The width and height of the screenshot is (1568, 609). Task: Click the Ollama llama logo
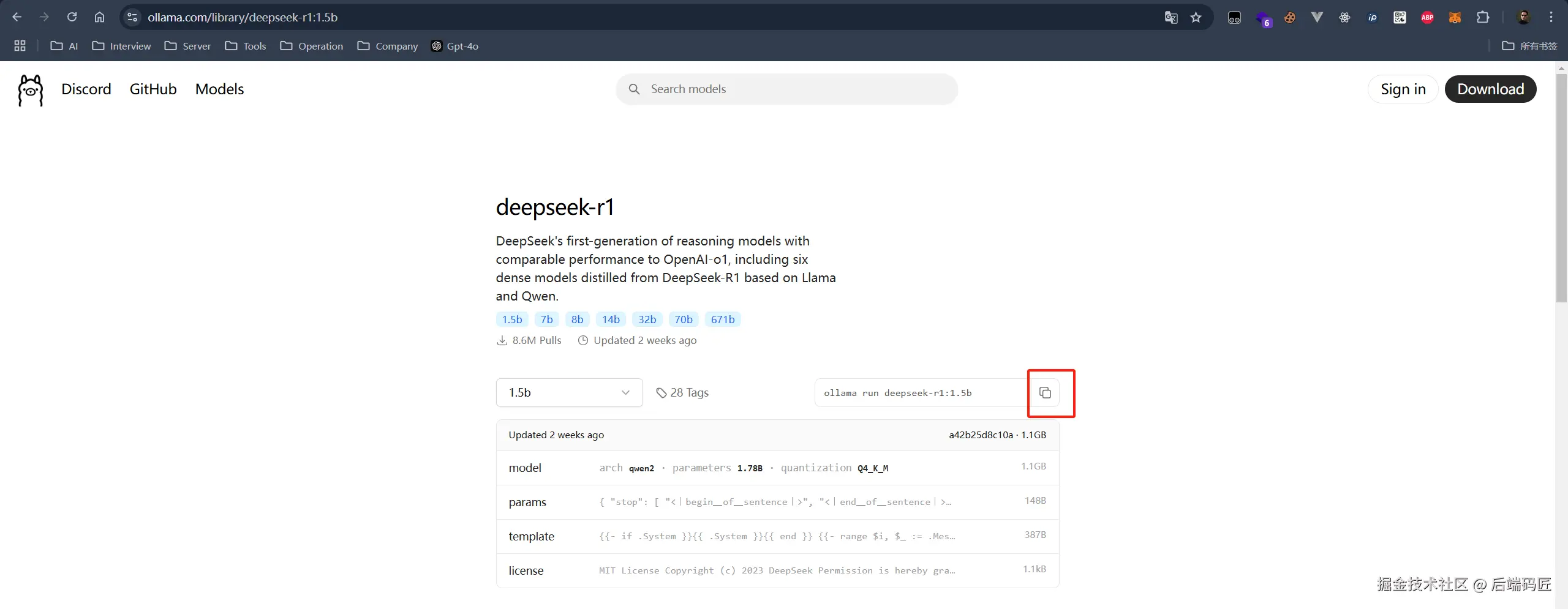pos(31,90)
